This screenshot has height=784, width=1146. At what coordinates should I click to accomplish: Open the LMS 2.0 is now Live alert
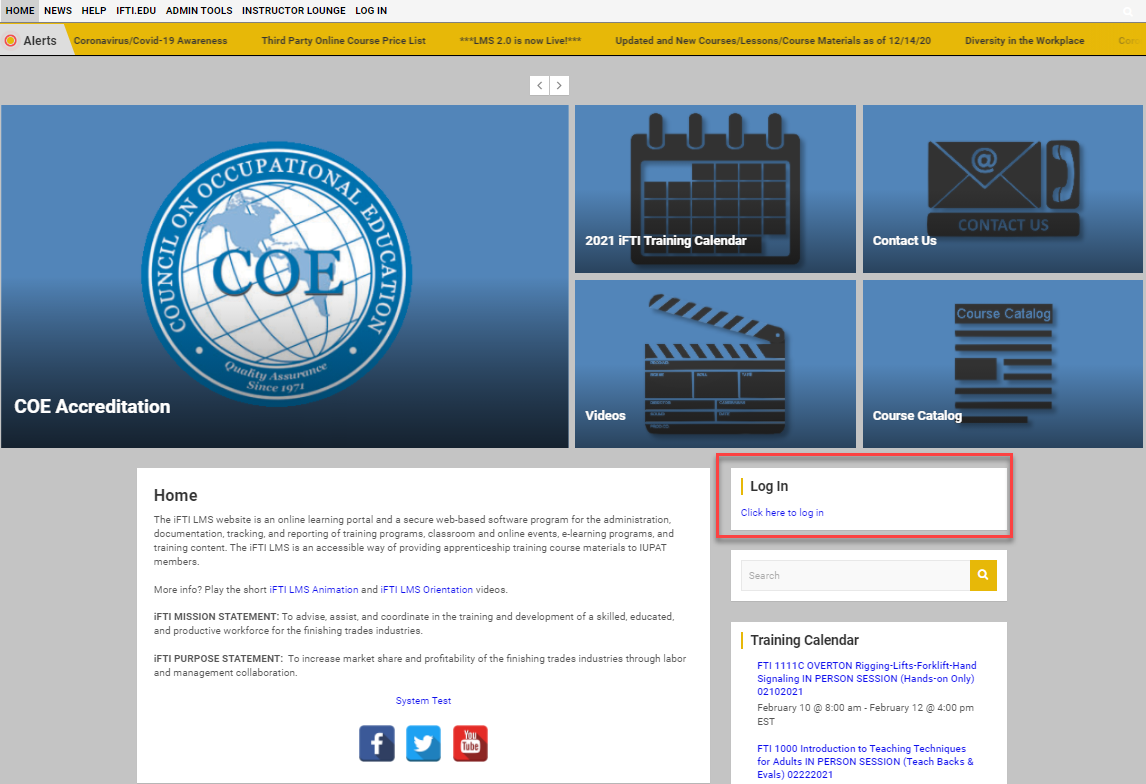[520, 41]
